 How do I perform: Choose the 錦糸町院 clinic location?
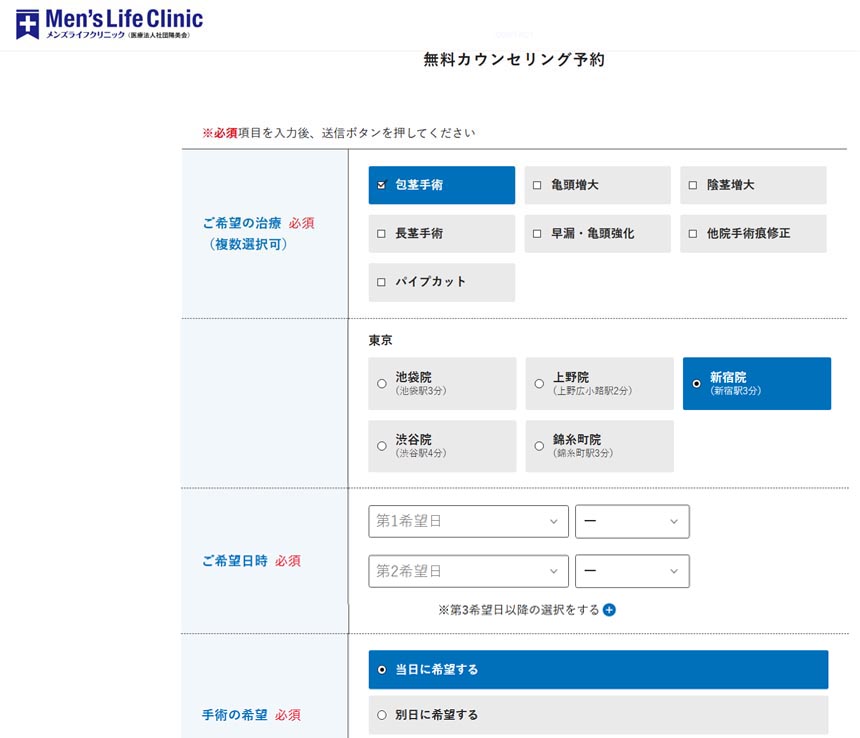(x=539, y=446)
